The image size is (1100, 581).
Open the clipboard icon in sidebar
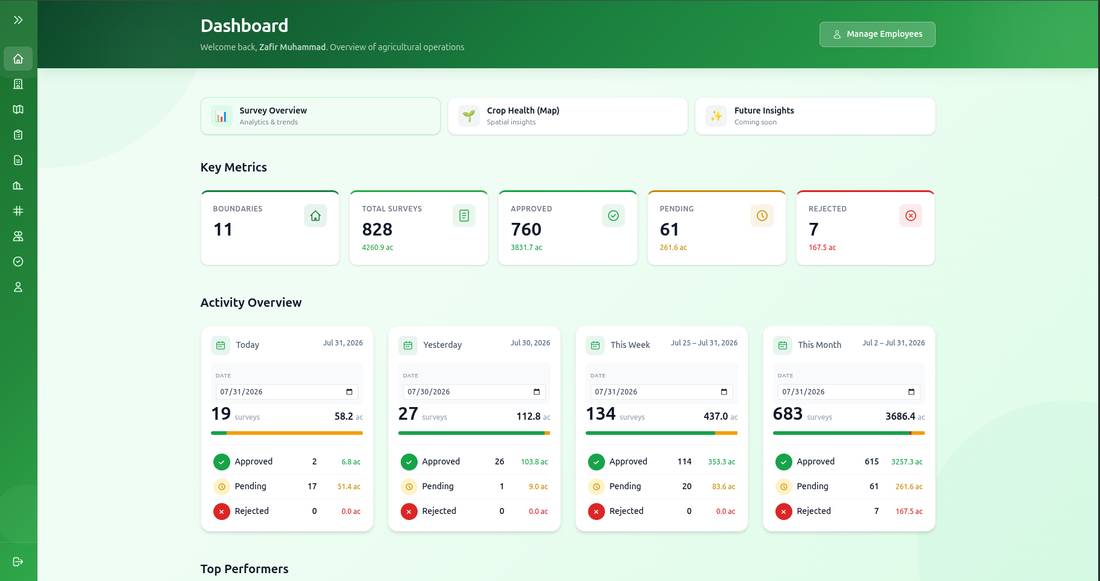[x=18, y=135]
